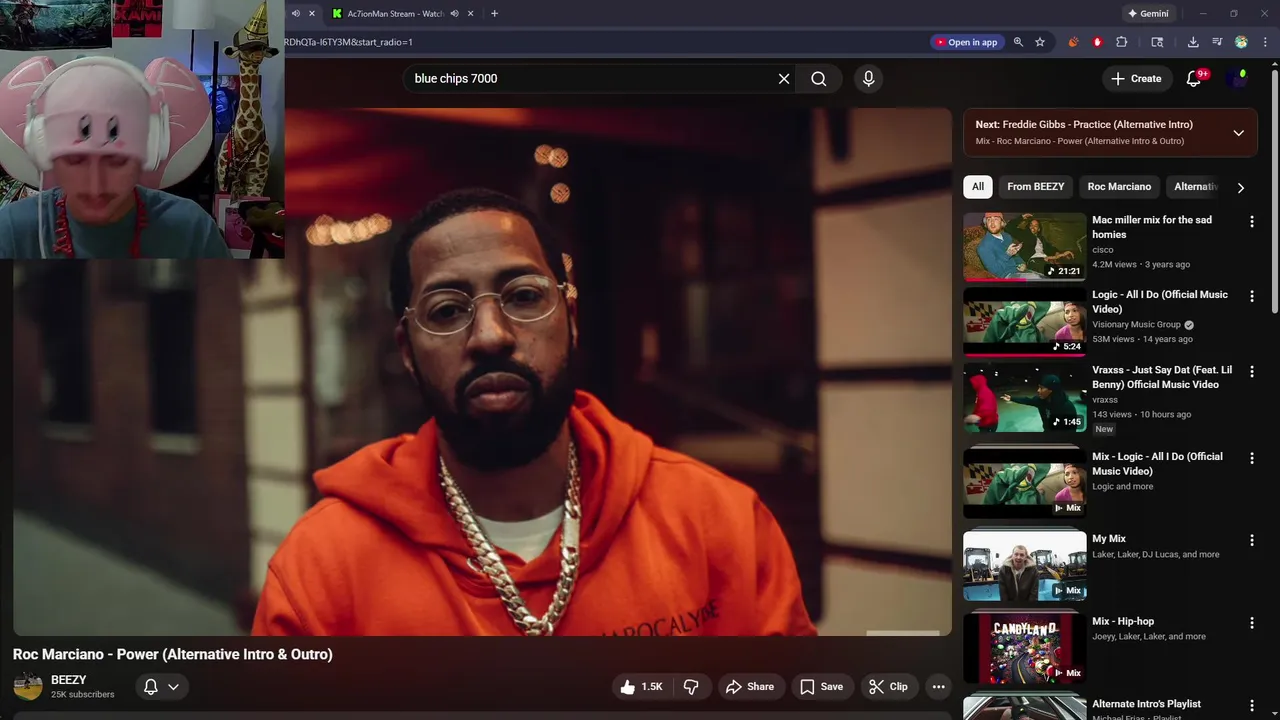Open Mix - Logic All I Do thumbnail
The width and height of the screenshot is (1280, 720).
(x=1024, y=483)
